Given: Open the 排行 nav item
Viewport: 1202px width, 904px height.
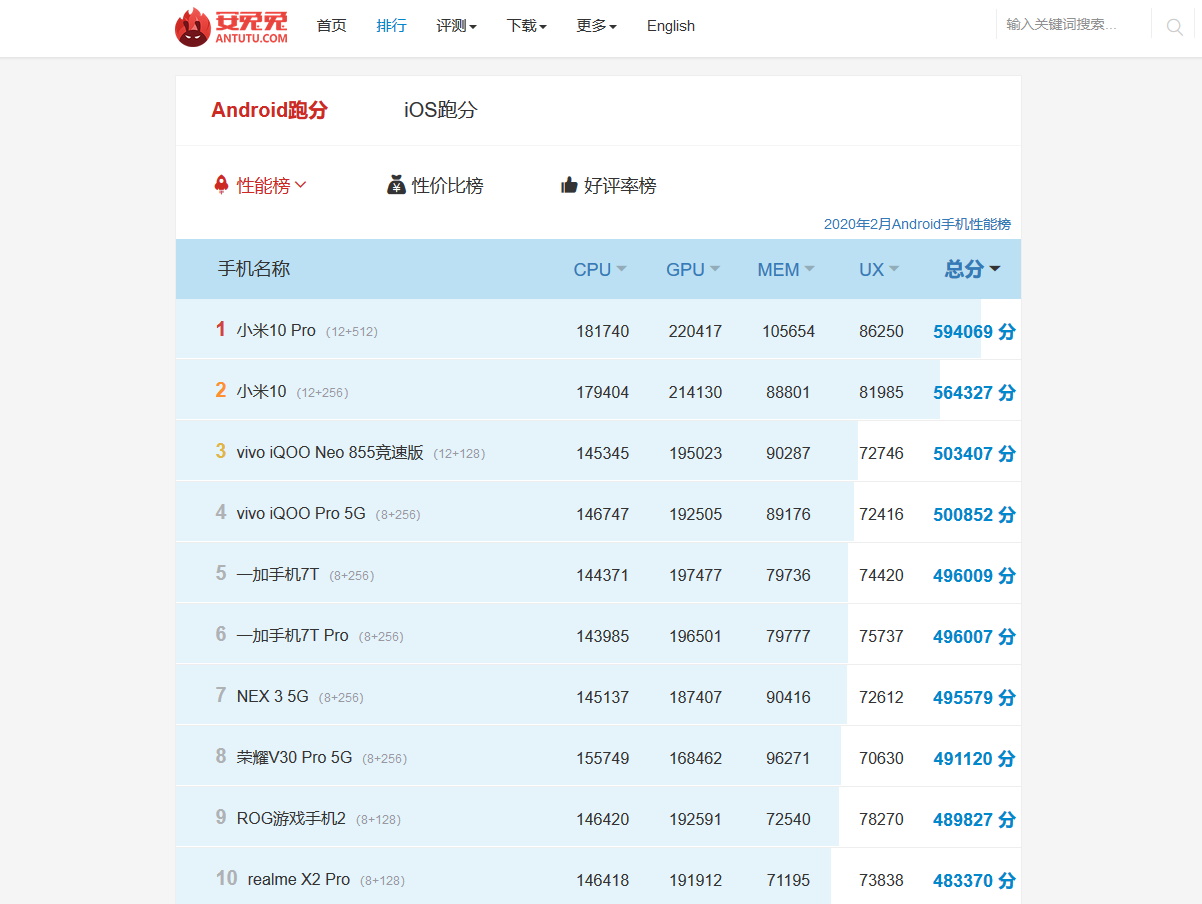Looking at the screenshot, I should [x=391, y=26].
